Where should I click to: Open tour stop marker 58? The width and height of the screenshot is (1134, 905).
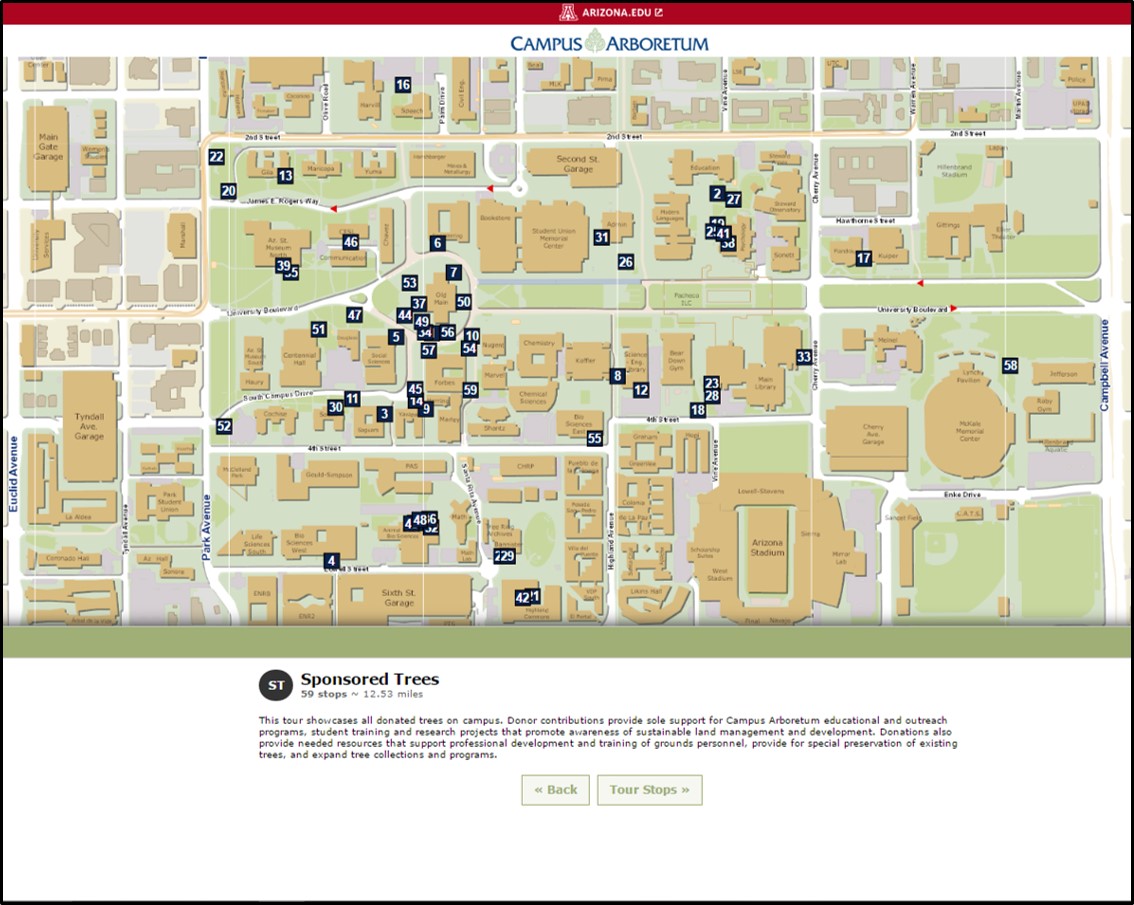tap(1010, 366)
